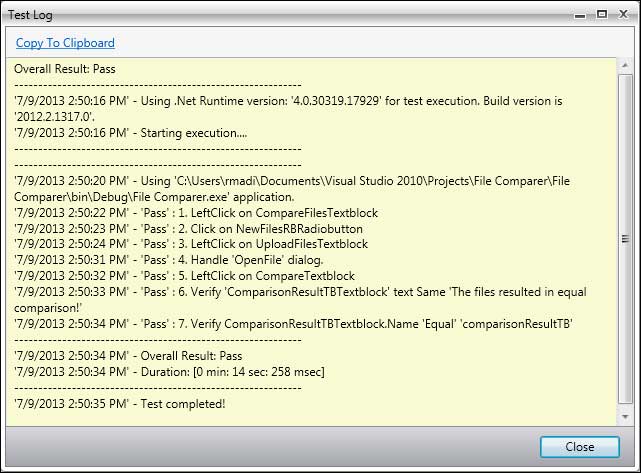Viewport: 641px width, 473px height.
Task: Click the 'Test completed!' log line
Action: tap(120, 403)
